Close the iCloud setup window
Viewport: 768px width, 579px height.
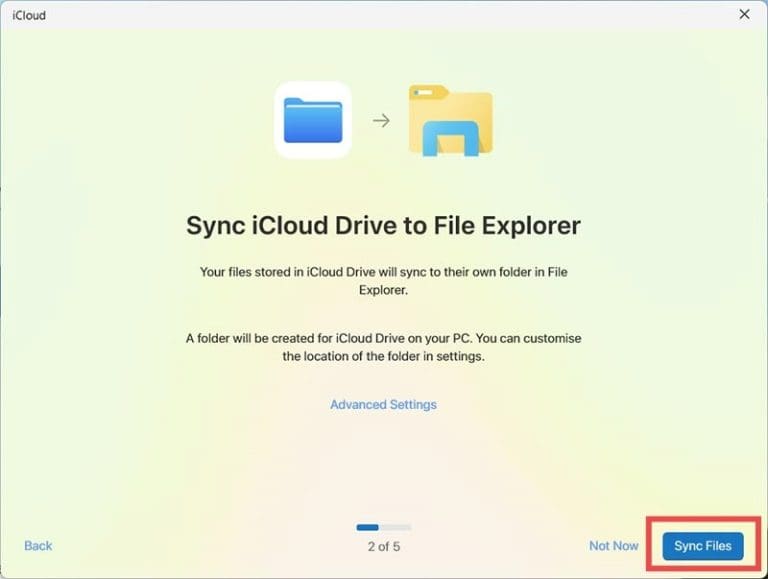pos(744,15)
